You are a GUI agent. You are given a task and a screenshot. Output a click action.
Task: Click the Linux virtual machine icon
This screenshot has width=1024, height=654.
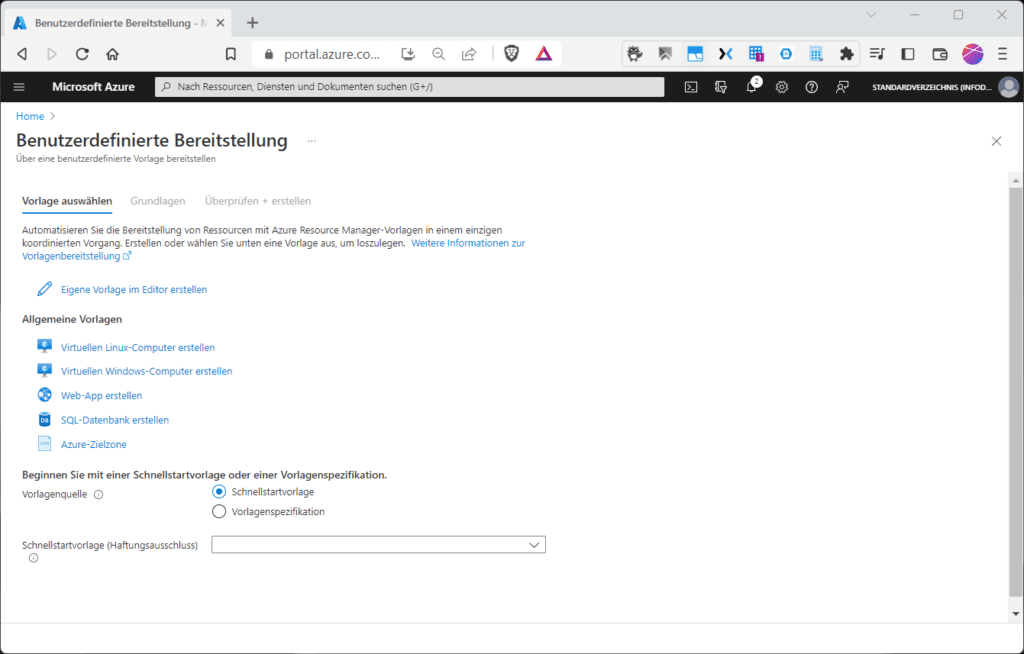44,347
